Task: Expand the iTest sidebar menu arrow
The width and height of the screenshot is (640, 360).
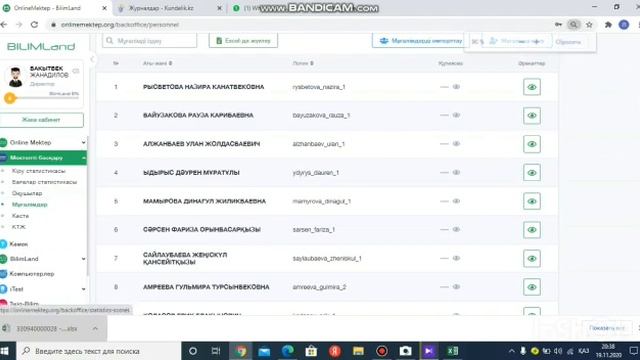Action: pyautogui.click(x=83, y=289)
